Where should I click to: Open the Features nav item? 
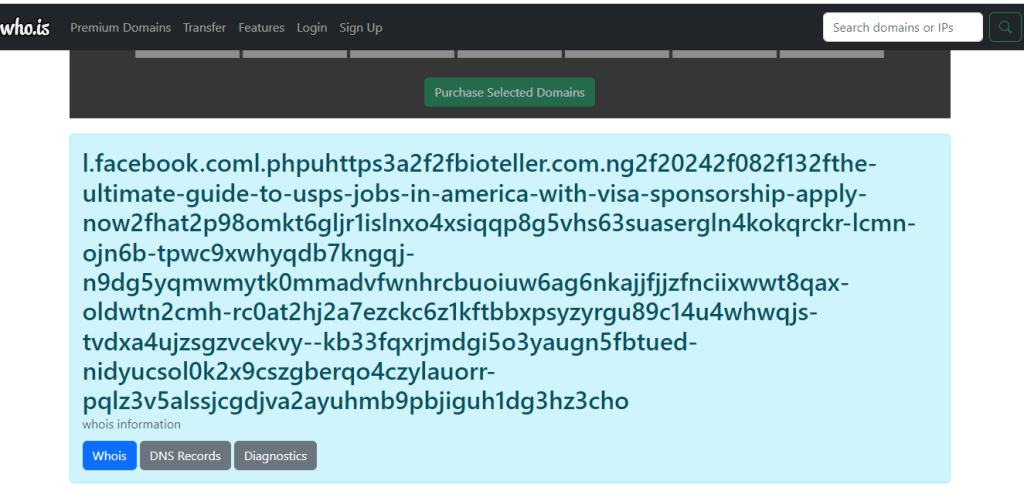coord(261,28)
